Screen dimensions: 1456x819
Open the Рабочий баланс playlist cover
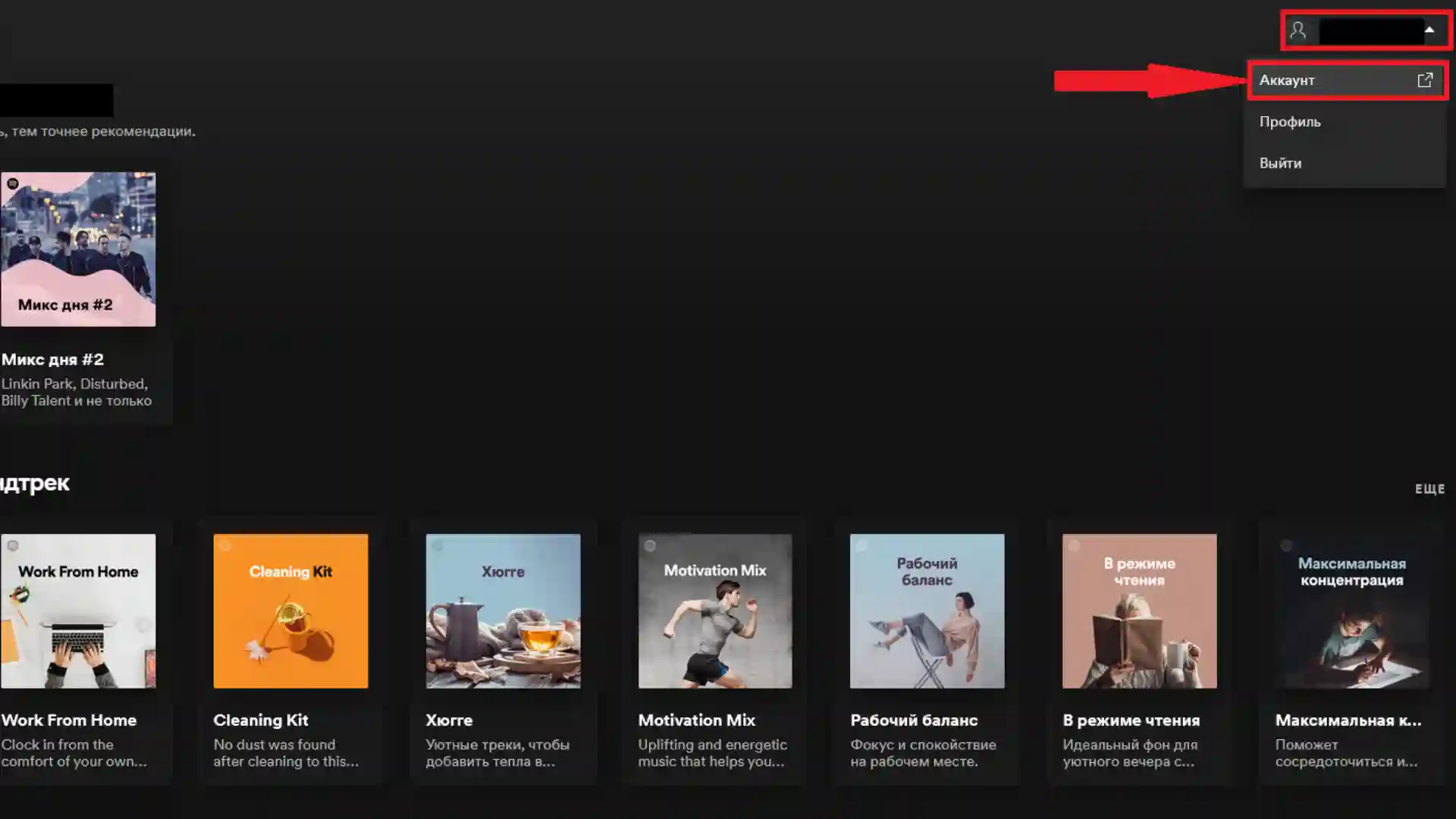point(927,611)
